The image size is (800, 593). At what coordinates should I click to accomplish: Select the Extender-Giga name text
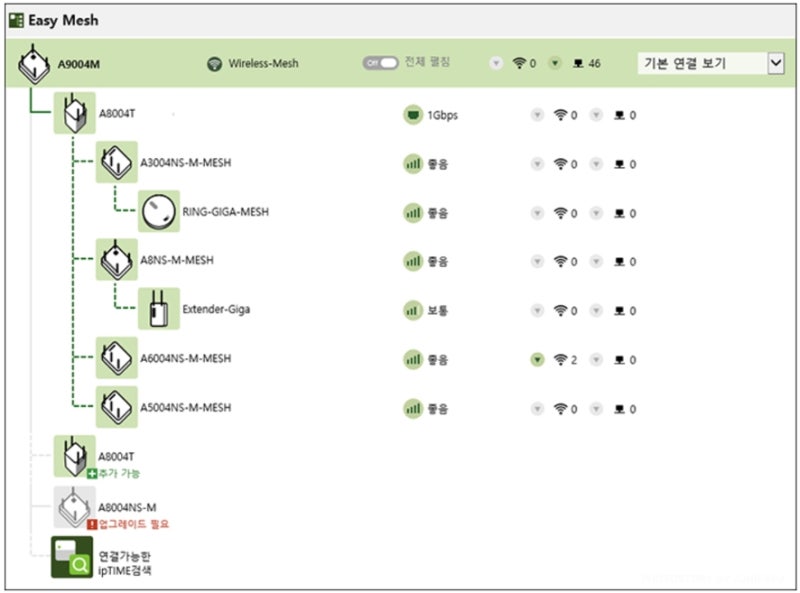coord(216,309)
